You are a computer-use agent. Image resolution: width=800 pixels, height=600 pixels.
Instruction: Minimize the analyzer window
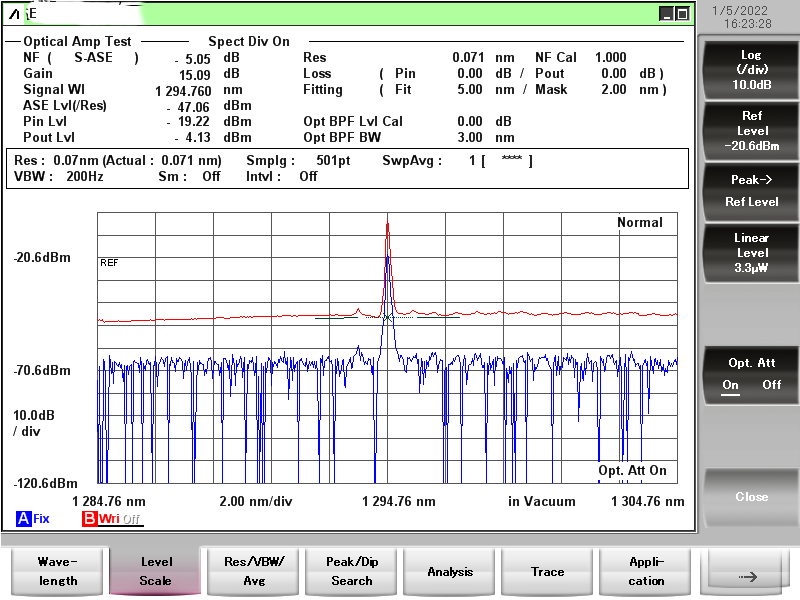tap(666, 14)
